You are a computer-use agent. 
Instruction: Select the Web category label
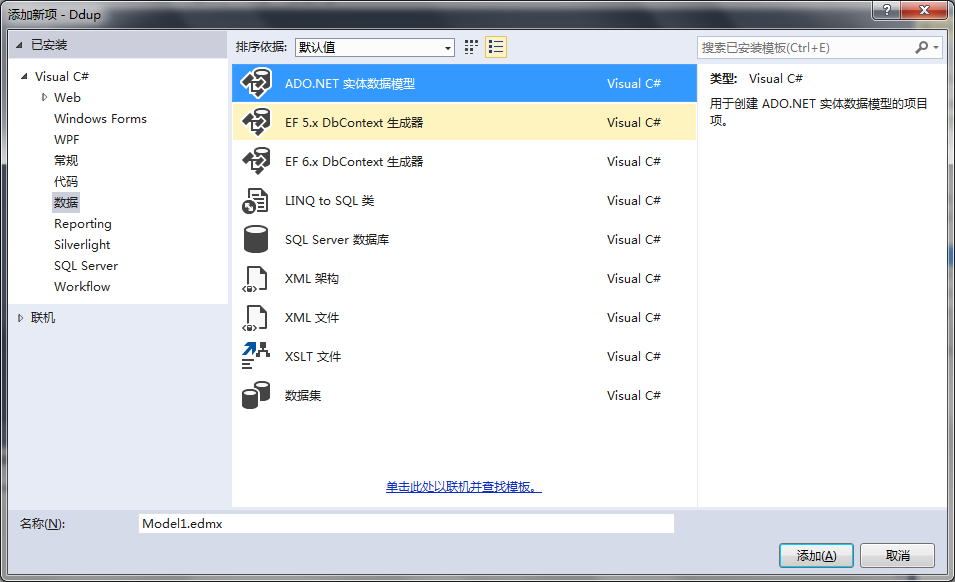[x=67, y=97]
